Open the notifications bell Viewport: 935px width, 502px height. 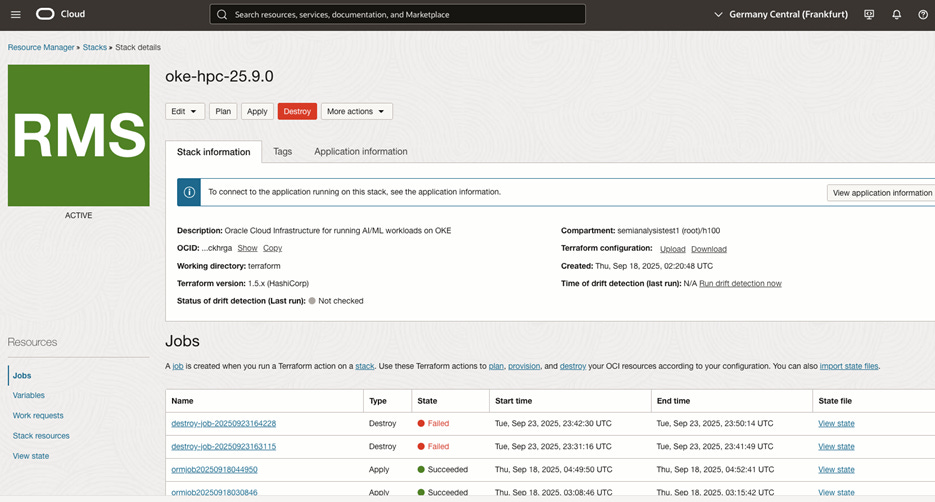[896, 14]
